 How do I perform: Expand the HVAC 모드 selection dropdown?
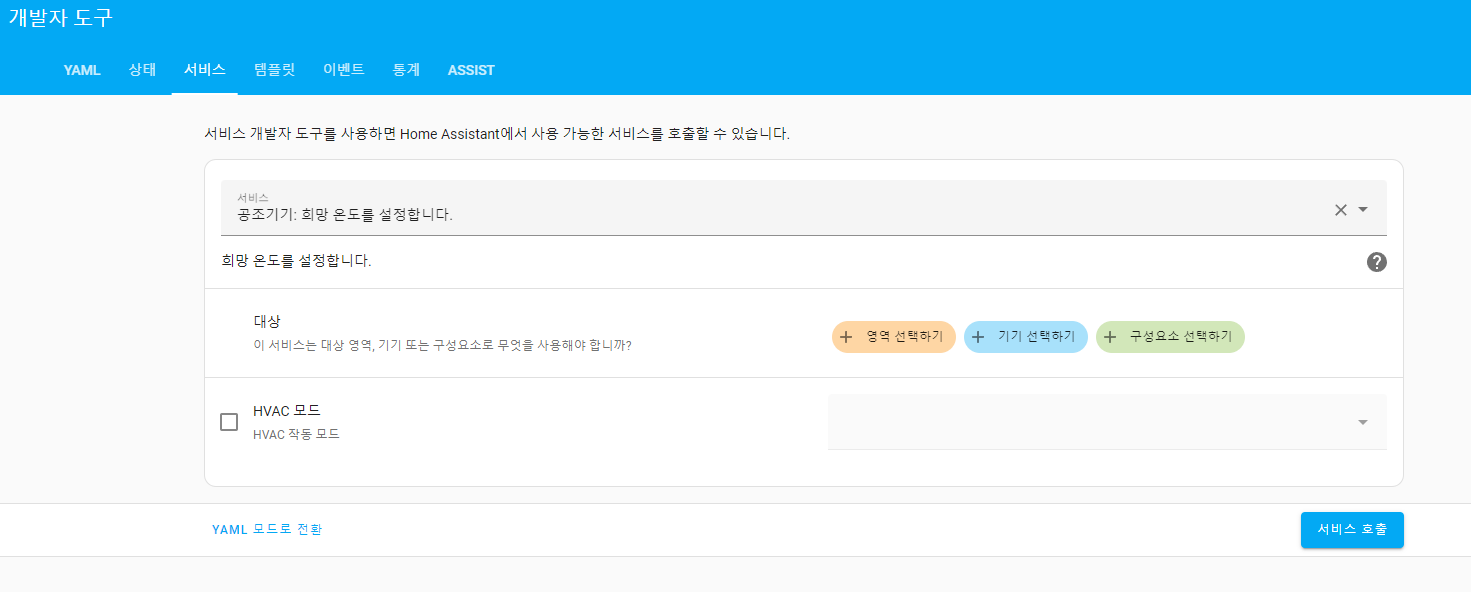point(1107,422)
